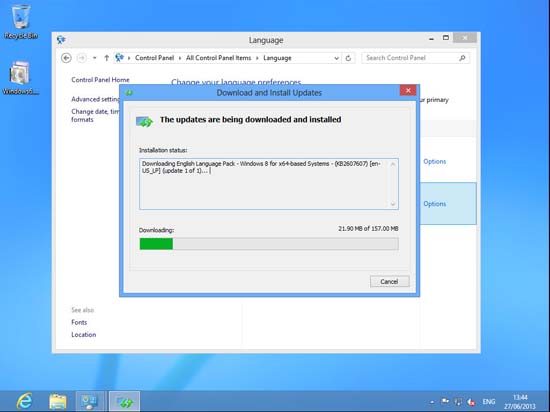Screen dimensions: 550x412
Task: Go up one level with the Up arrow
Action: coord(107,58)
